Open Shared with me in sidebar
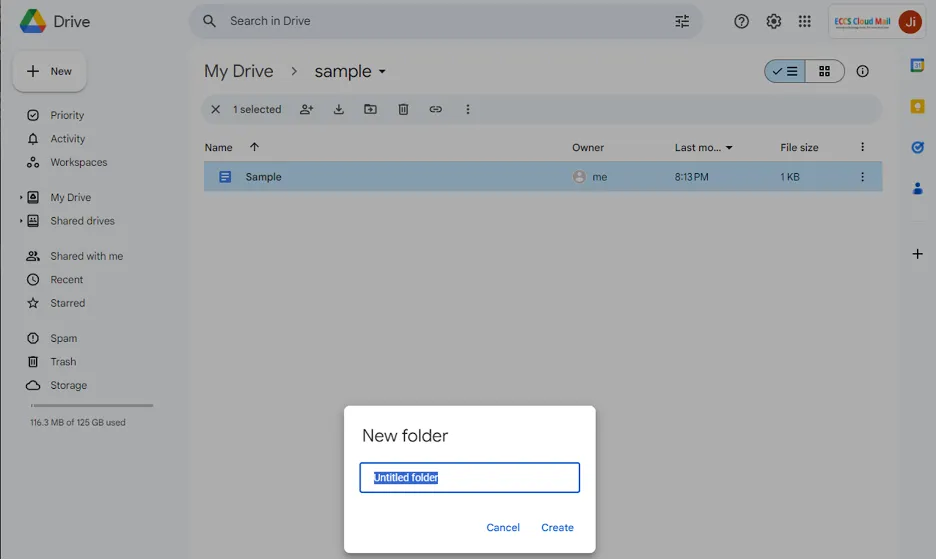This screenshot has height=560, width=936. click(86, 256)
